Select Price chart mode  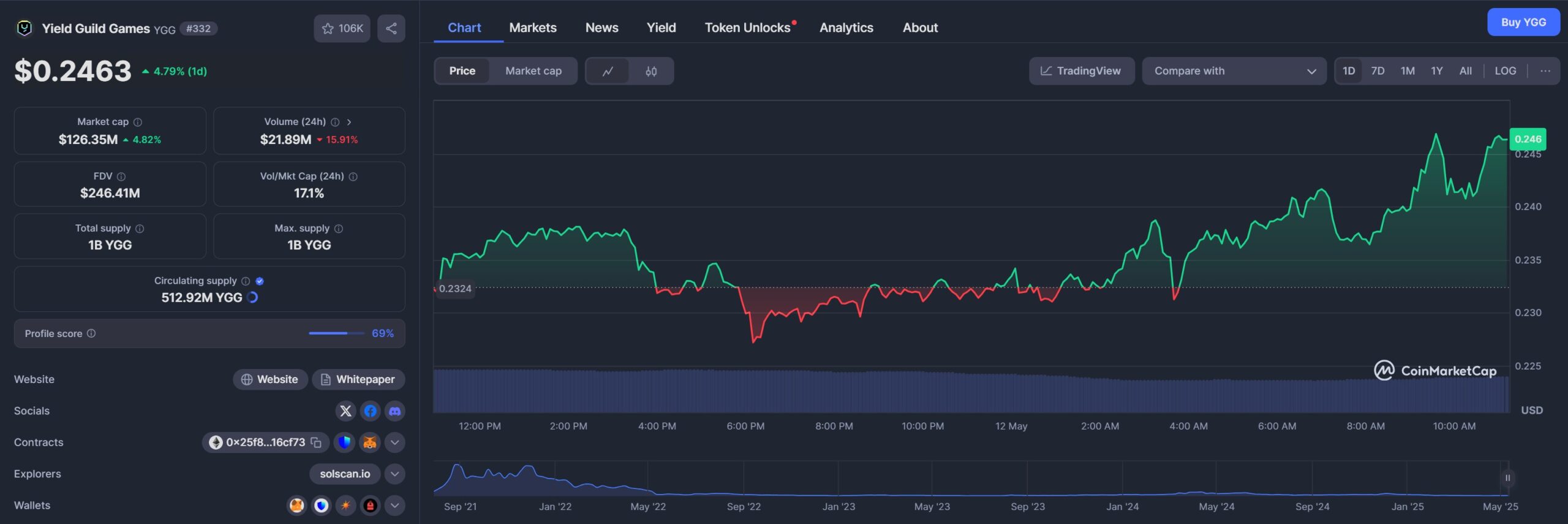(462, 71)
